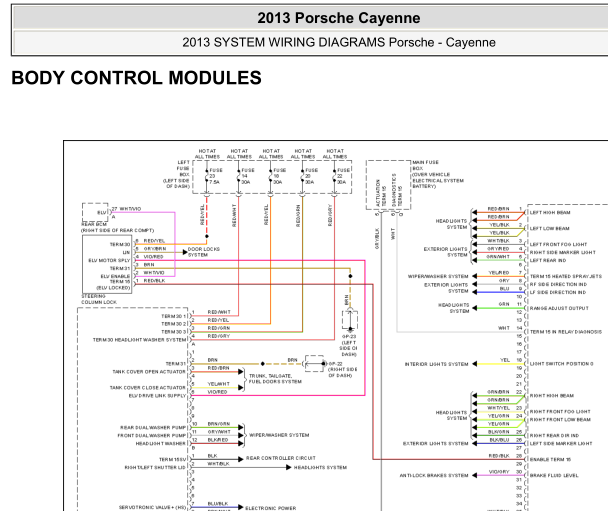Click the 'RIGHT FRONT LOW BEAM' label
Viewport: 608px width, 511px height.
tap(560, 420)
